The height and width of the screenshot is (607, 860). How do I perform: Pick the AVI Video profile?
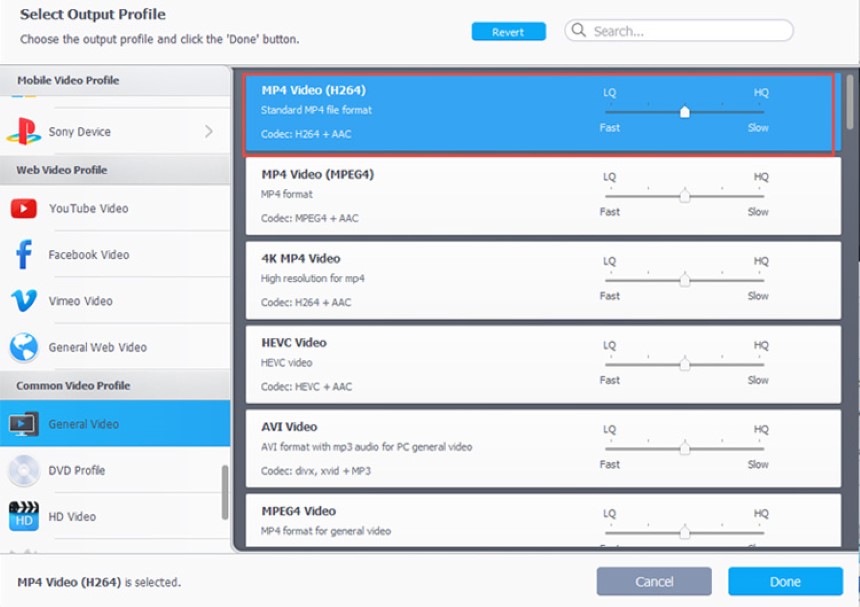(x=543, y=449)
